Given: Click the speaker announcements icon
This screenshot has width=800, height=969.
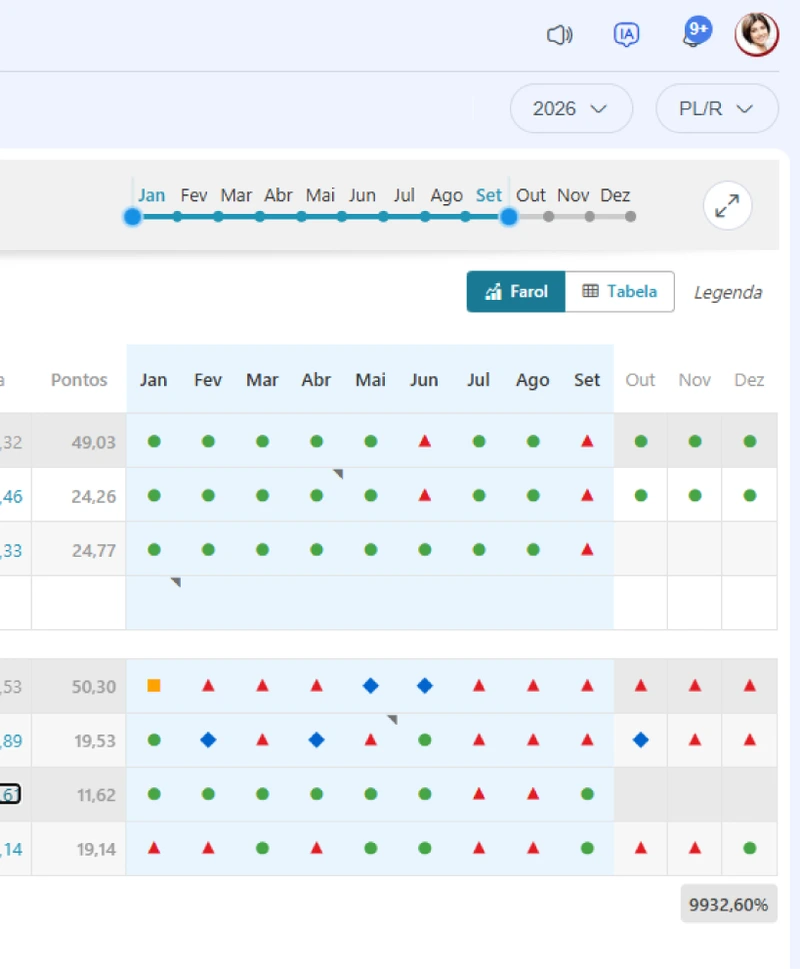Looking at the screenshot, I should click(x=560, y=35).
